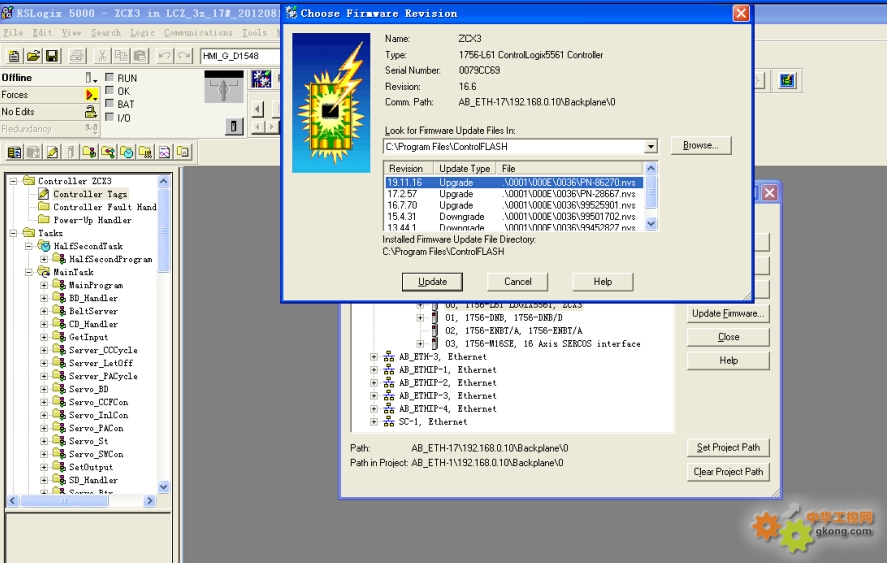The height and width of the screenshot is (563, 887).
Task: Open firmware update files path dropdown
Action: click(x=651, y=147)
